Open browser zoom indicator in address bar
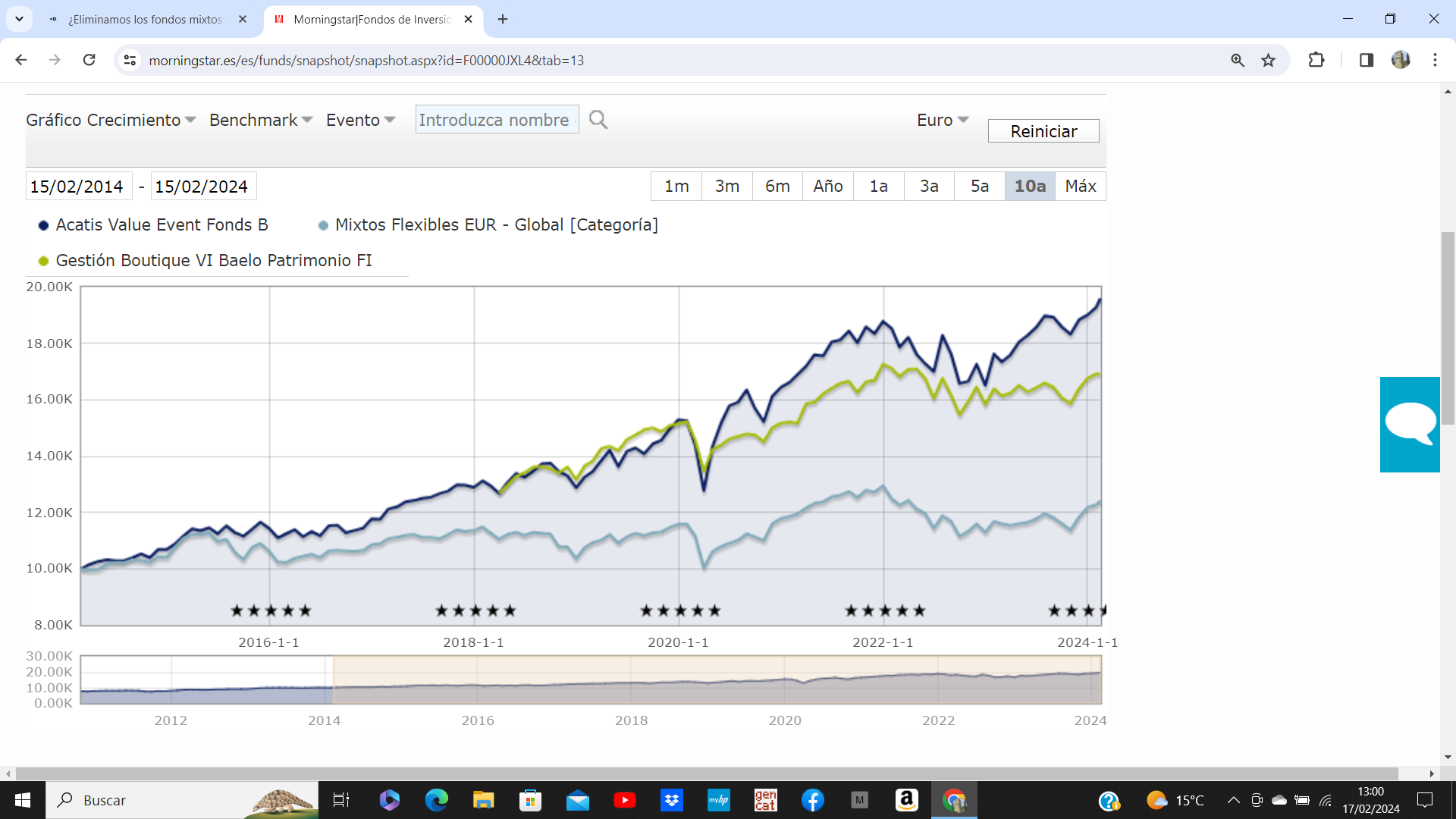This screenshot has width=1456, height=819. click(1238, 60)
